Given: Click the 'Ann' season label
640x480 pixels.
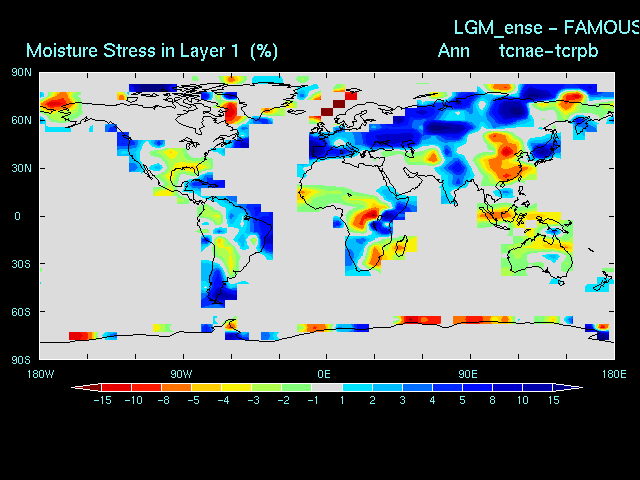Looking at the screenshot, I should coord(453,50).
